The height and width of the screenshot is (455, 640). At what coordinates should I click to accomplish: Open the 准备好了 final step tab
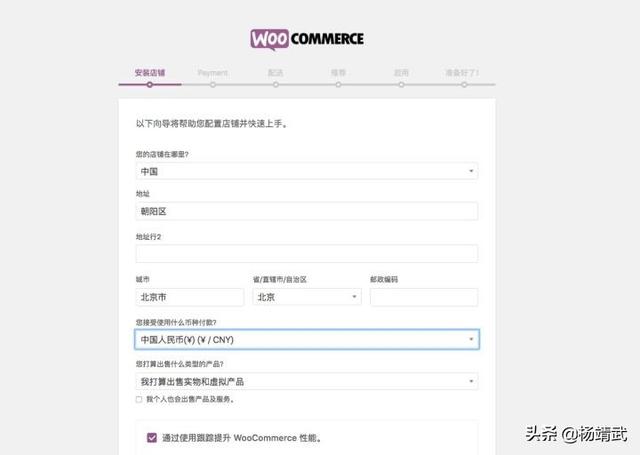click(x=462, y=73)
